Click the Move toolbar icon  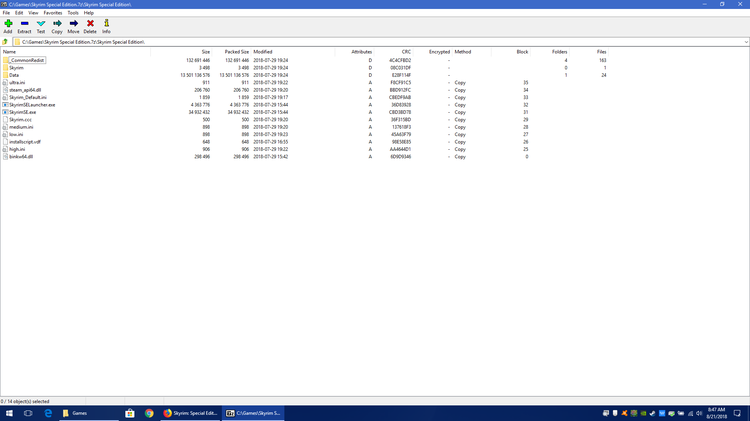[73, 26]
